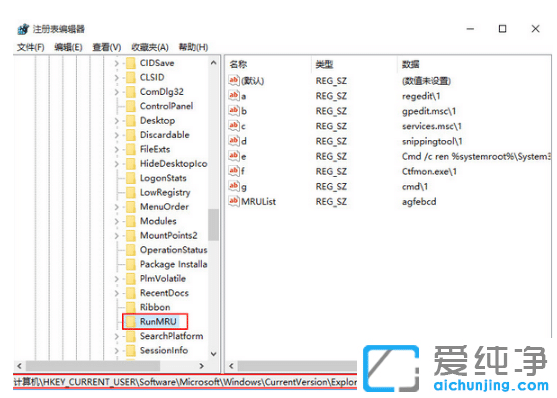Click the LowRegistry folder icon

131,192
